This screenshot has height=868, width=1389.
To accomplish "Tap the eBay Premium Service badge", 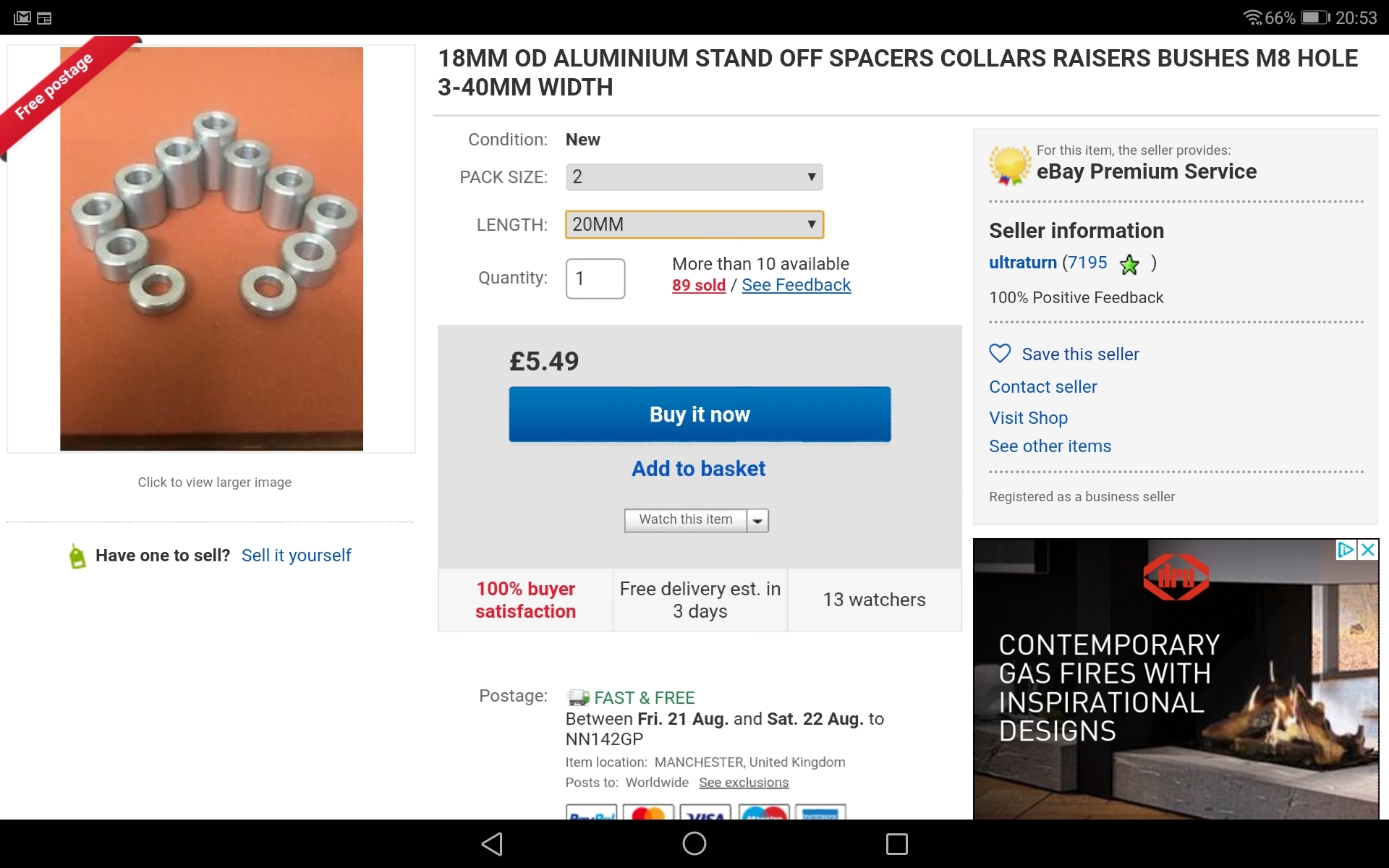I will (x=1010, y=166).
